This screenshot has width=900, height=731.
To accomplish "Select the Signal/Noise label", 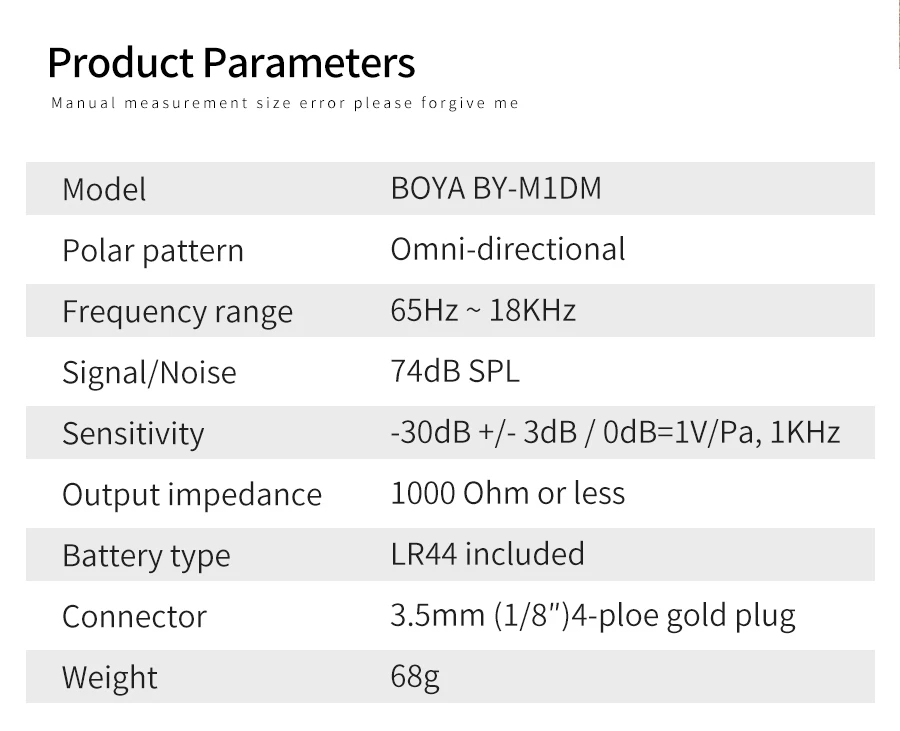I will (149, 372).
